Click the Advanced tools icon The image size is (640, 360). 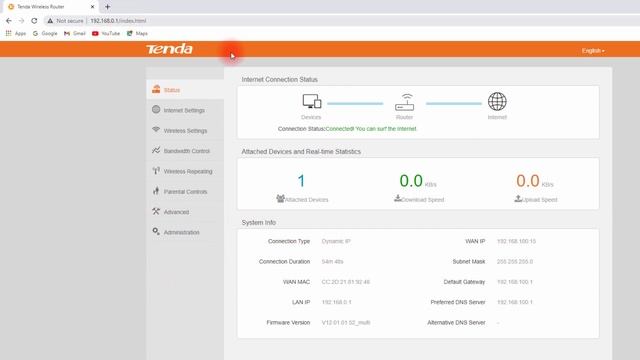tap(156, 211)
